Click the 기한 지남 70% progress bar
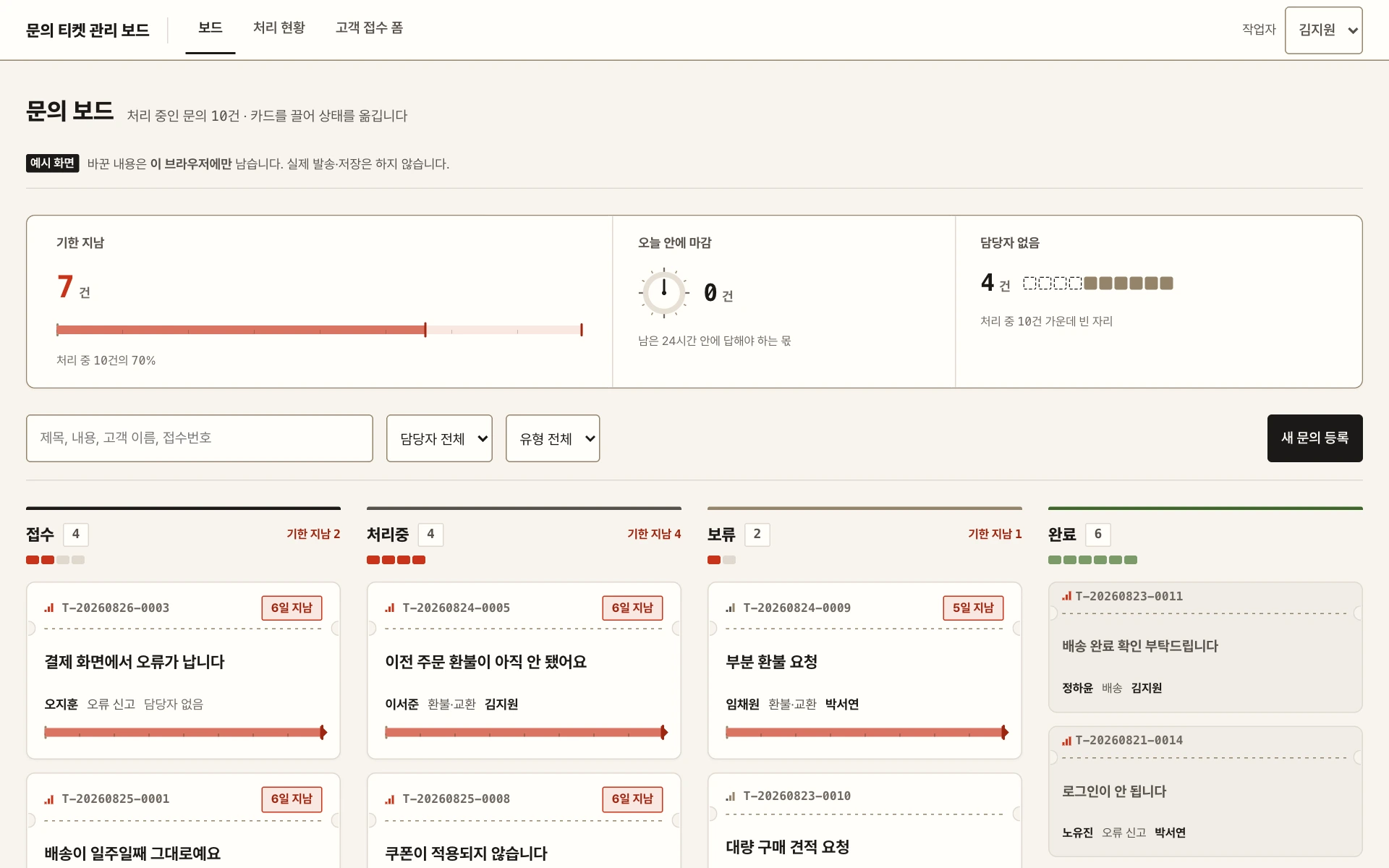This screenshot has width=1389, height=868. 320,330
